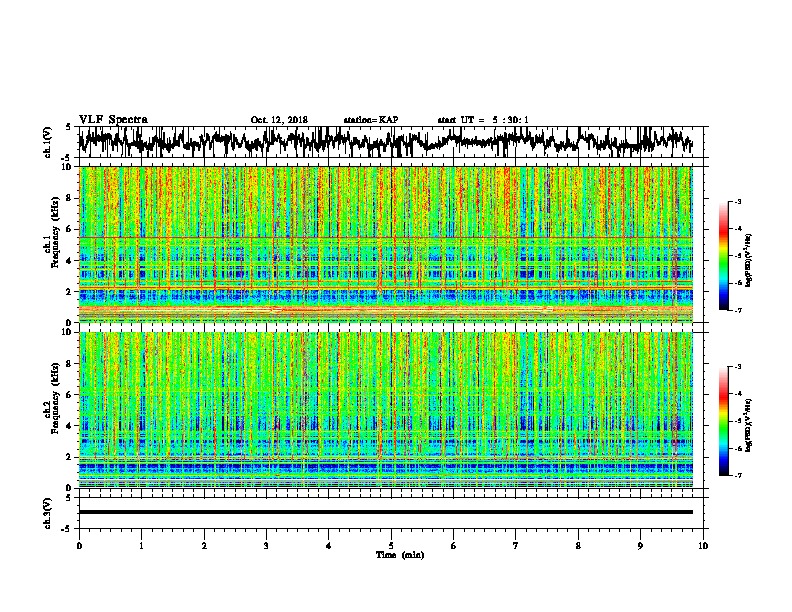792x612 pixels.
Task: Click time axis tick label "7"
Action: [x=516, y=546]
